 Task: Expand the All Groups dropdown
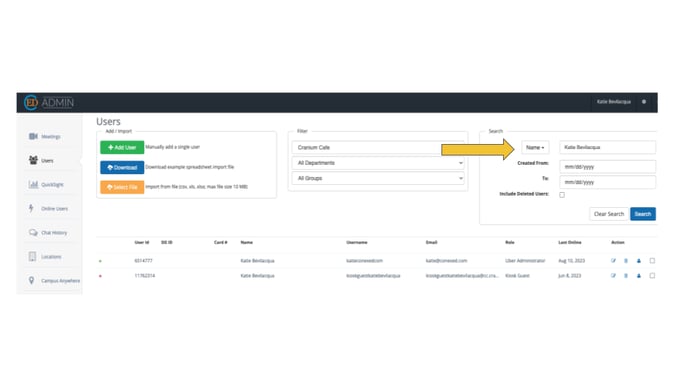(x=378, y=178)
